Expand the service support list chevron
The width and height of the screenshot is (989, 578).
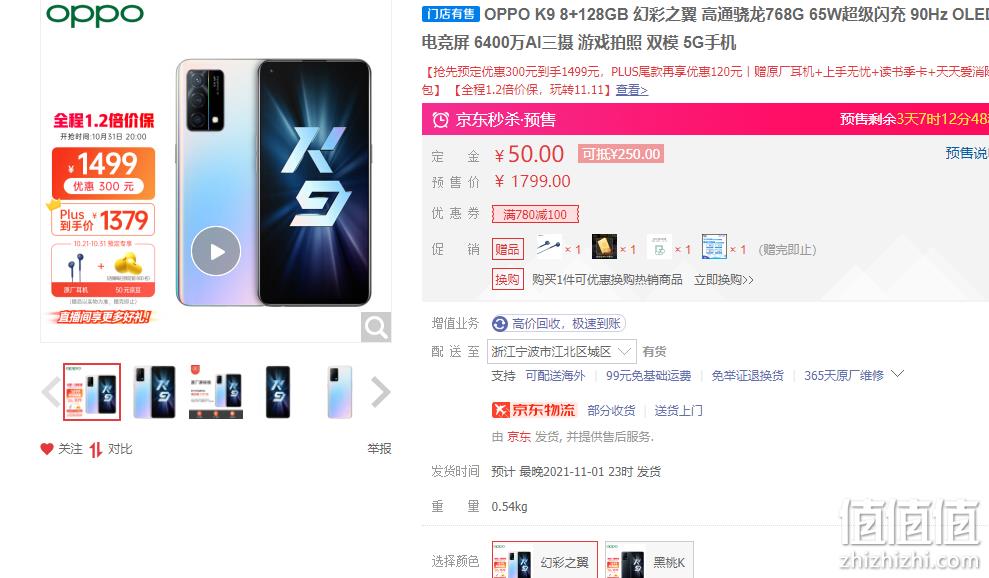coord(898,374)
